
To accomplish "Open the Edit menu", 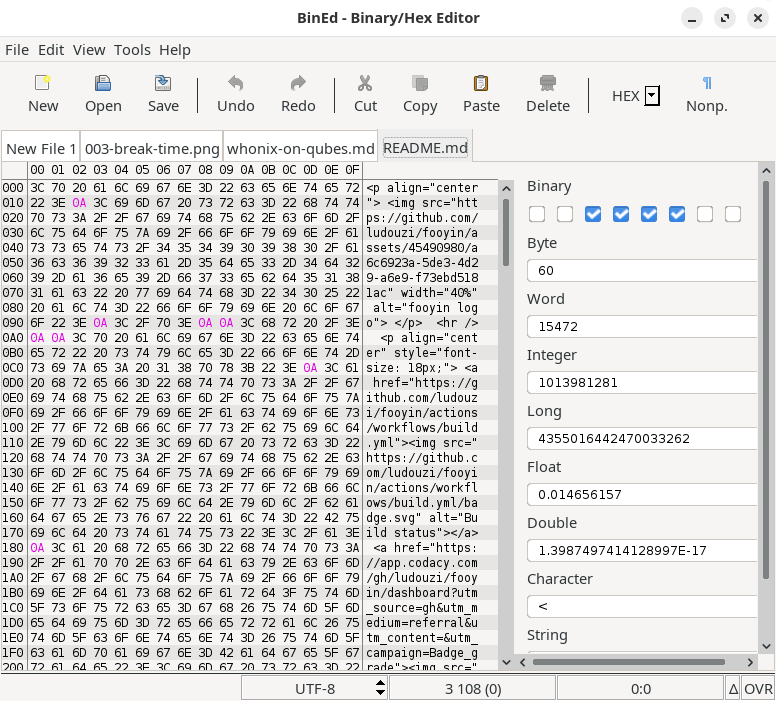I will (51, 50).
